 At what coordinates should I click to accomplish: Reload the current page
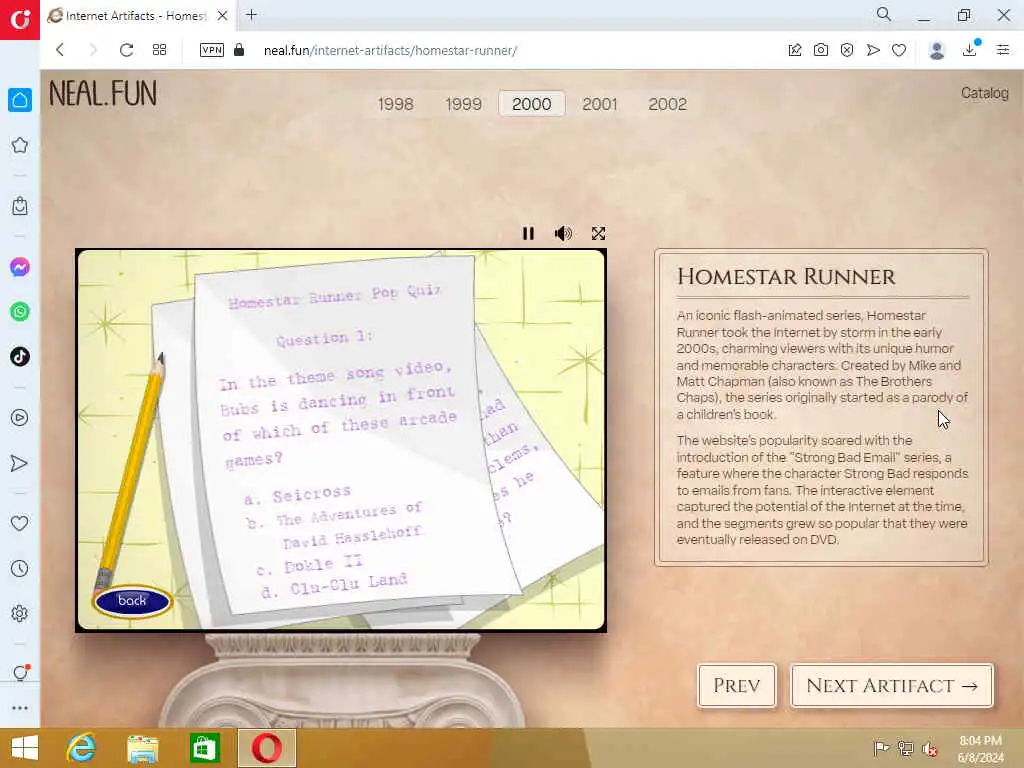[126, 50]
